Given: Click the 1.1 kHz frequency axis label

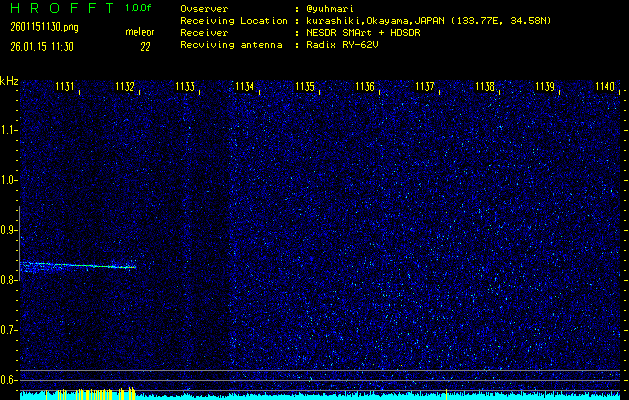Looking at the screenshot, I should (x=9, y=130).
